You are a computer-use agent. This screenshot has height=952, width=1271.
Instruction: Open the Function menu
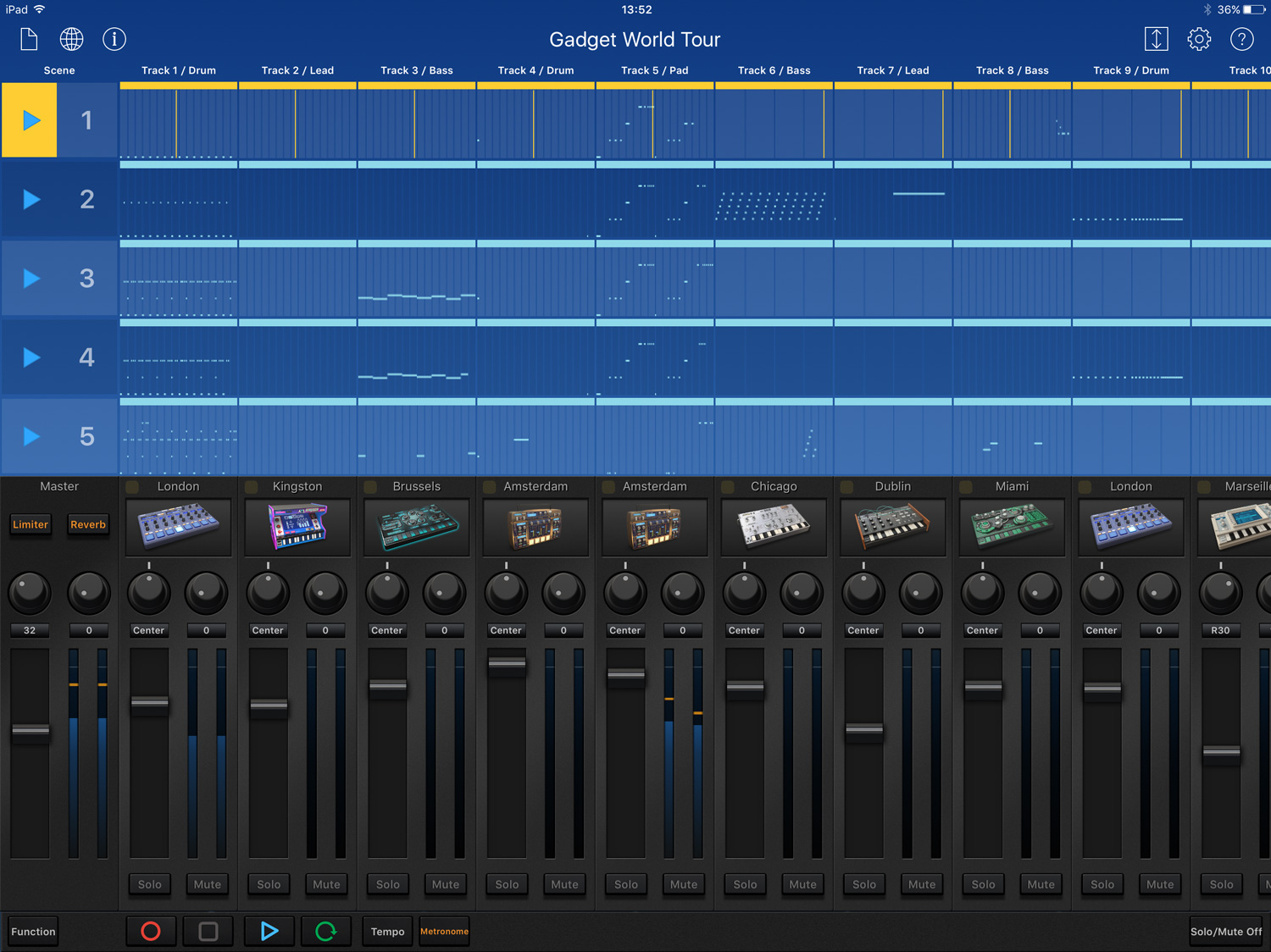[33, 931]
